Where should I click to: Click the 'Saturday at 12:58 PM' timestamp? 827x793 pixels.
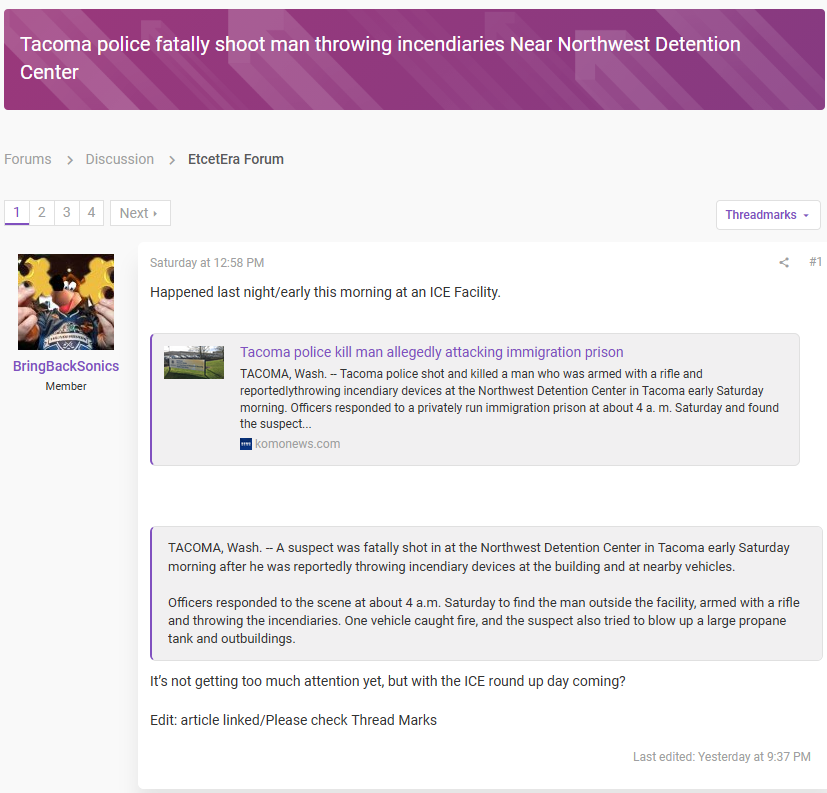coord(207,263)
